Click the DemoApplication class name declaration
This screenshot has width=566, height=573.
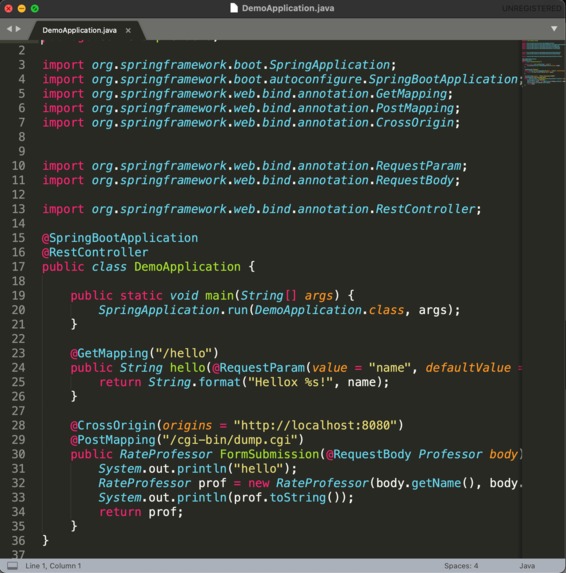[187, 267]
